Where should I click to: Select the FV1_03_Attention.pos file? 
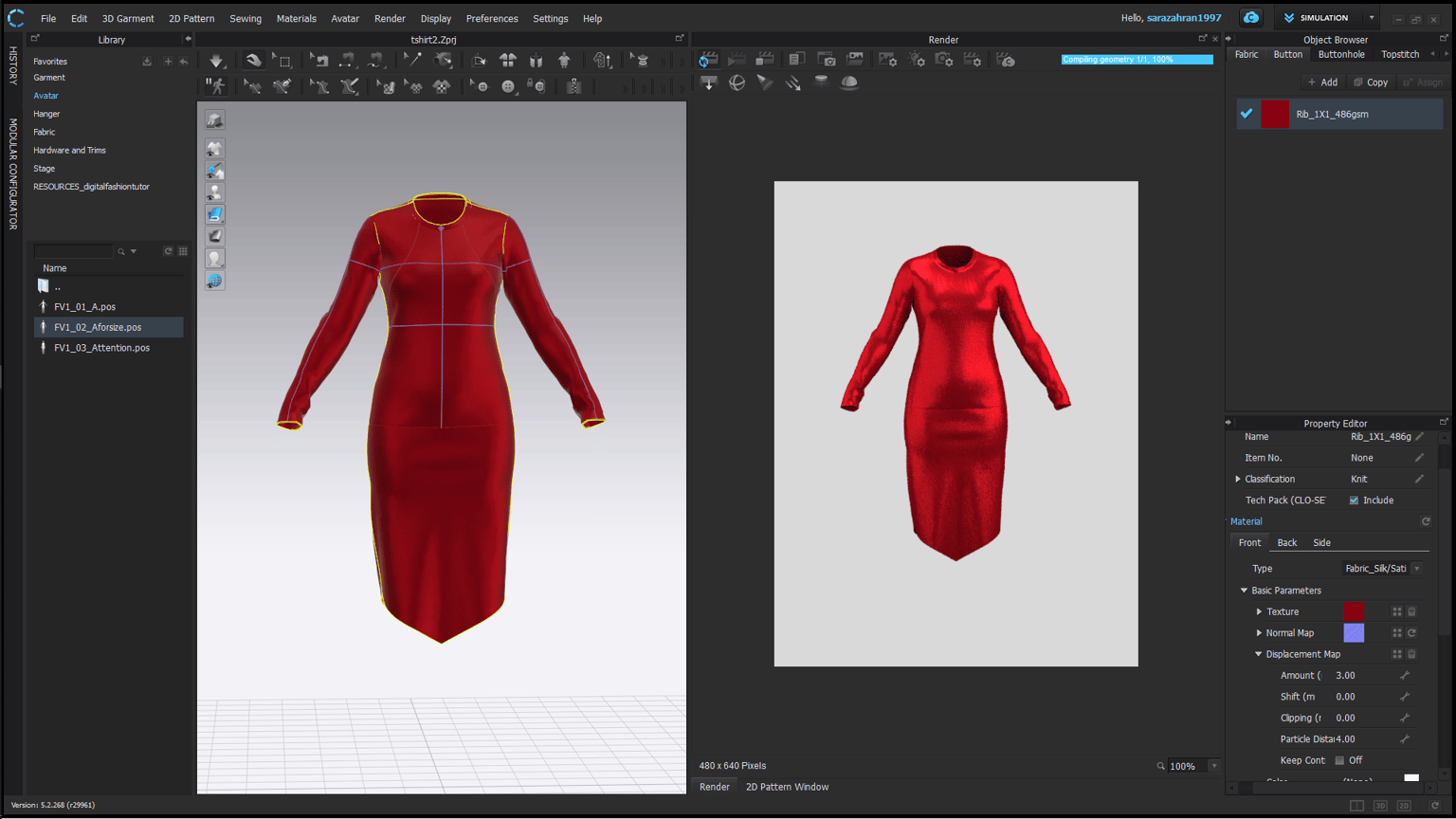101,348
